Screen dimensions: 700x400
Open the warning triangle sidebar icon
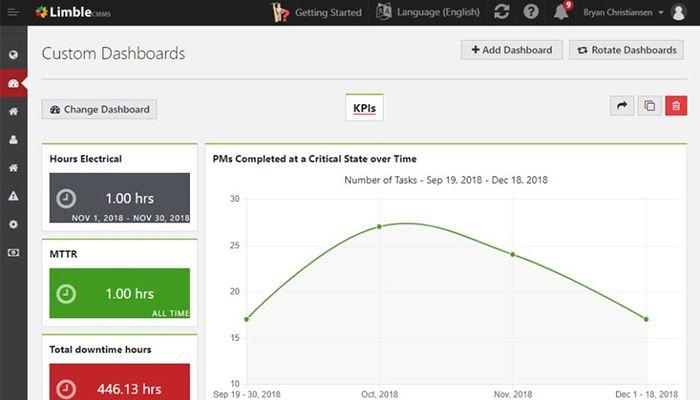click(13, 196)
